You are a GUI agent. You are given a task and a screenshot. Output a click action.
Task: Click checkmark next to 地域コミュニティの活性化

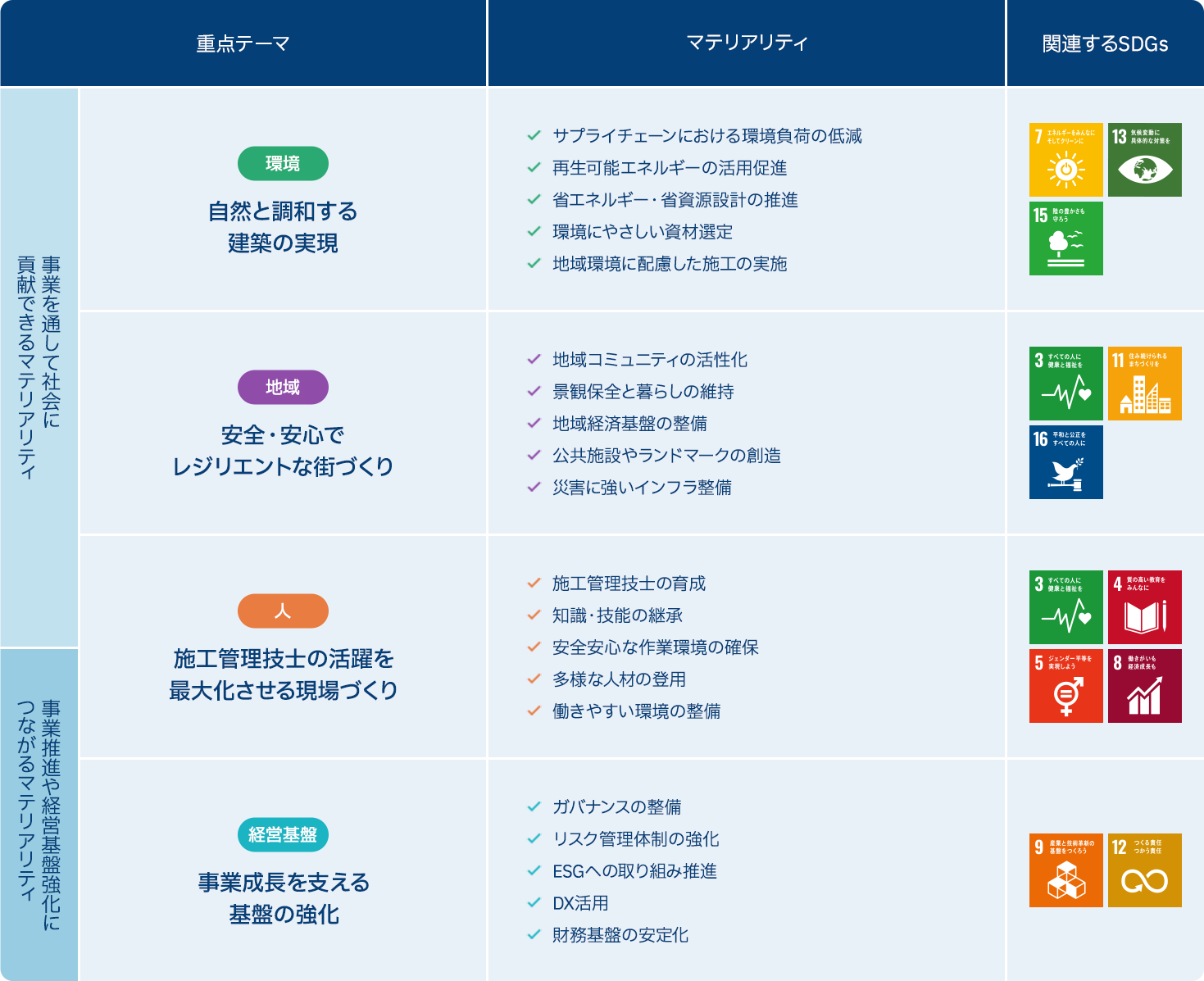tap(534, 360)
